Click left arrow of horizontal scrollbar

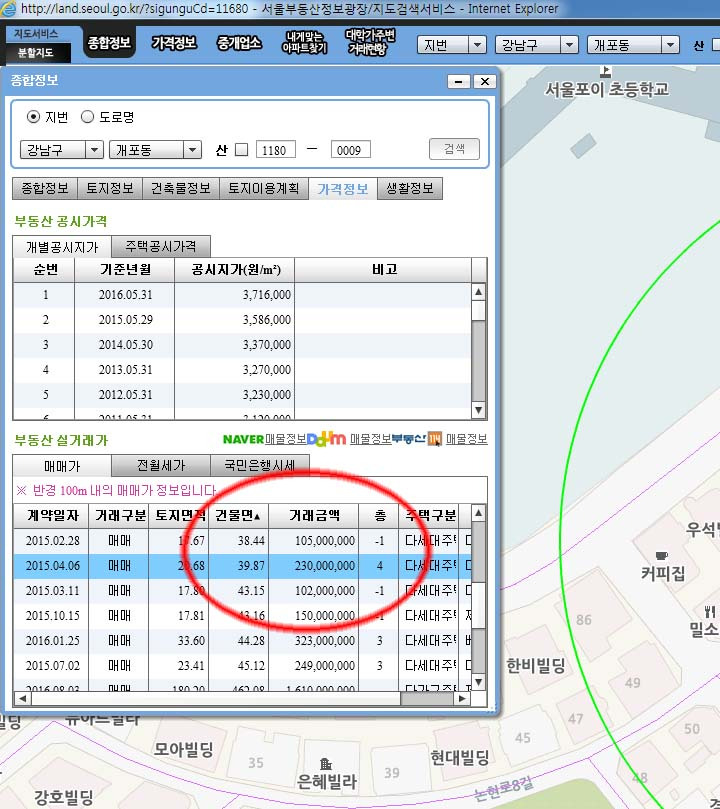[x=22, y=699]
